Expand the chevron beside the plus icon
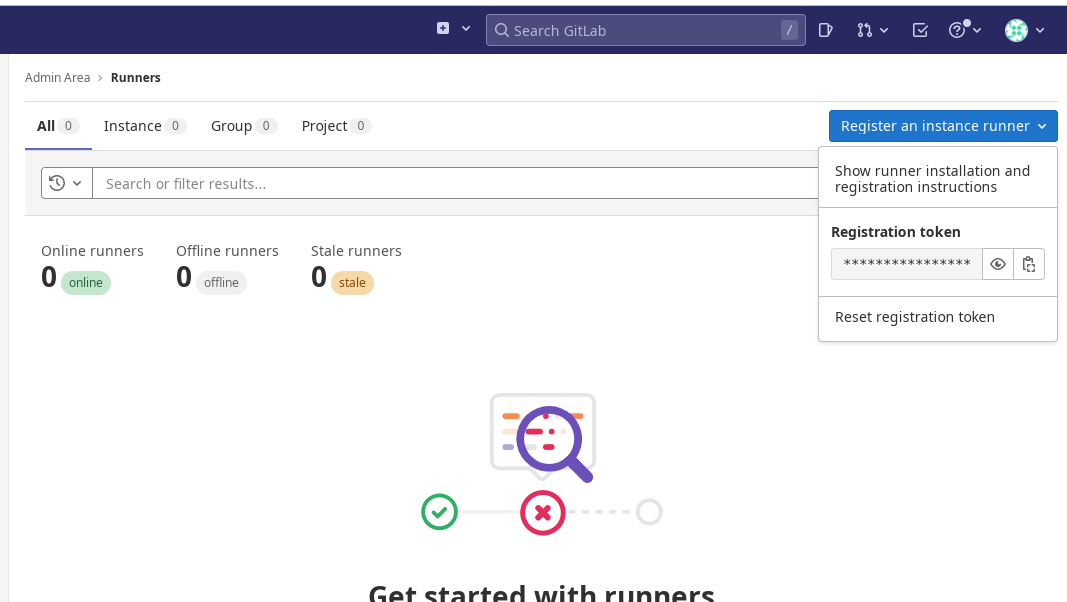Image resolution: width=1067 pixels, height=602 pixels. [466, 29]
